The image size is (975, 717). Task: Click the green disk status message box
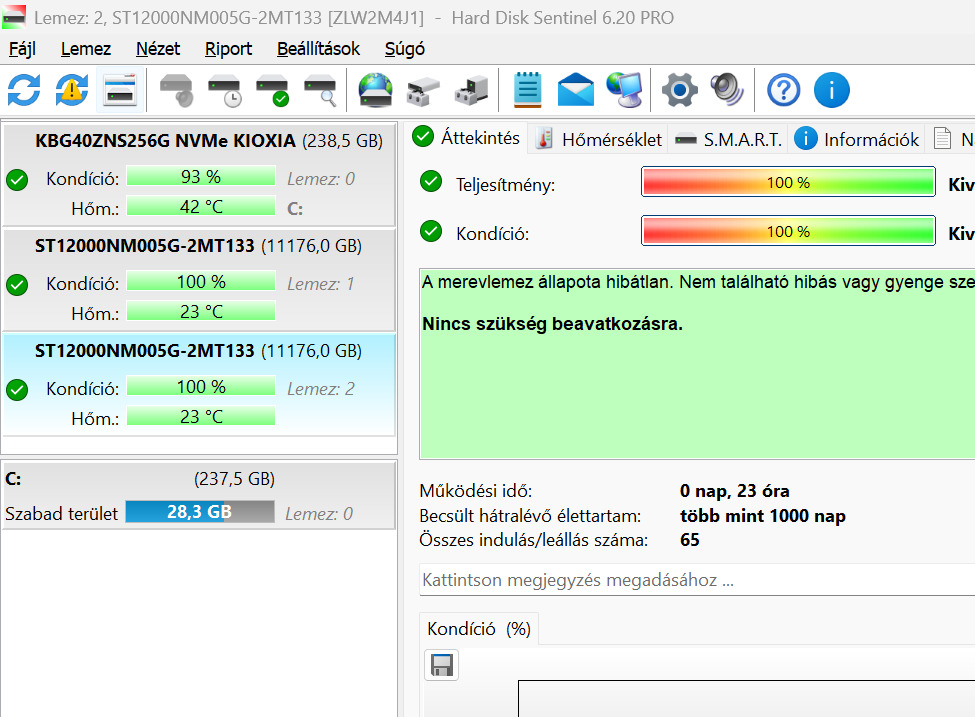point(697,364)
